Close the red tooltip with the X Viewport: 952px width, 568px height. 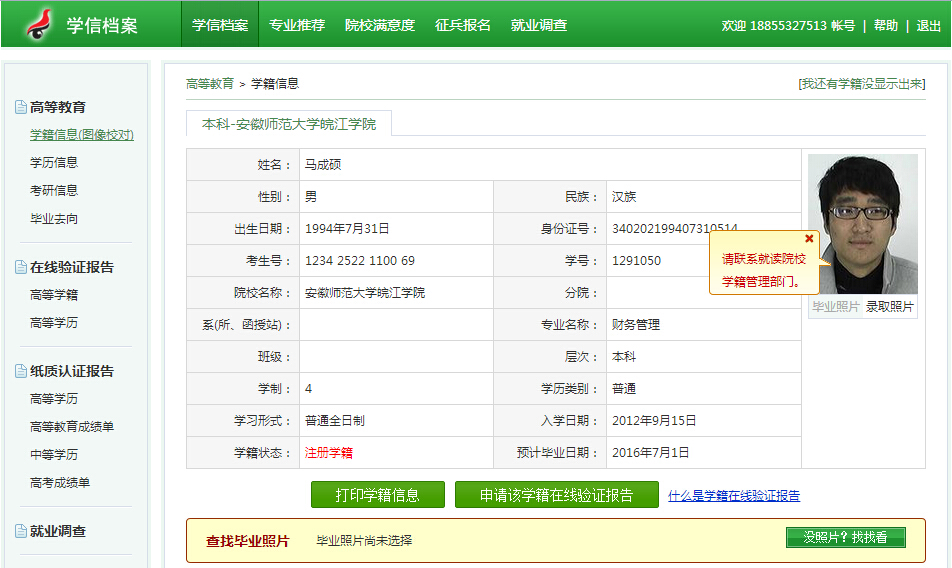[x=809, y=238]
